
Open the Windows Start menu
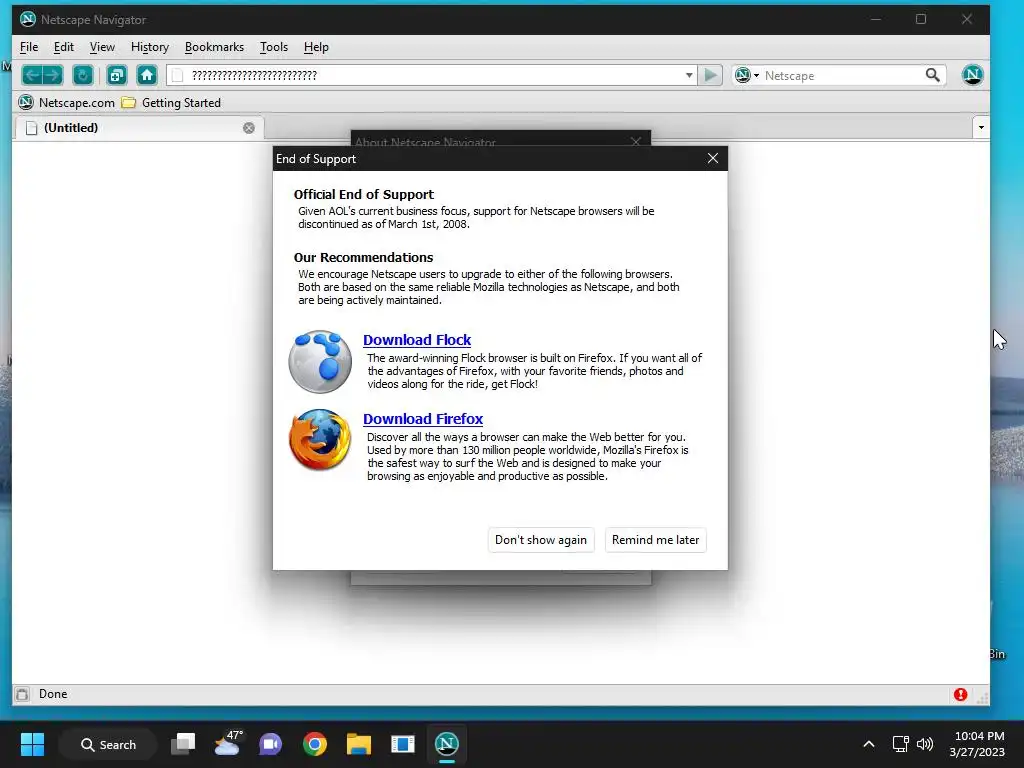click(32, 744)
